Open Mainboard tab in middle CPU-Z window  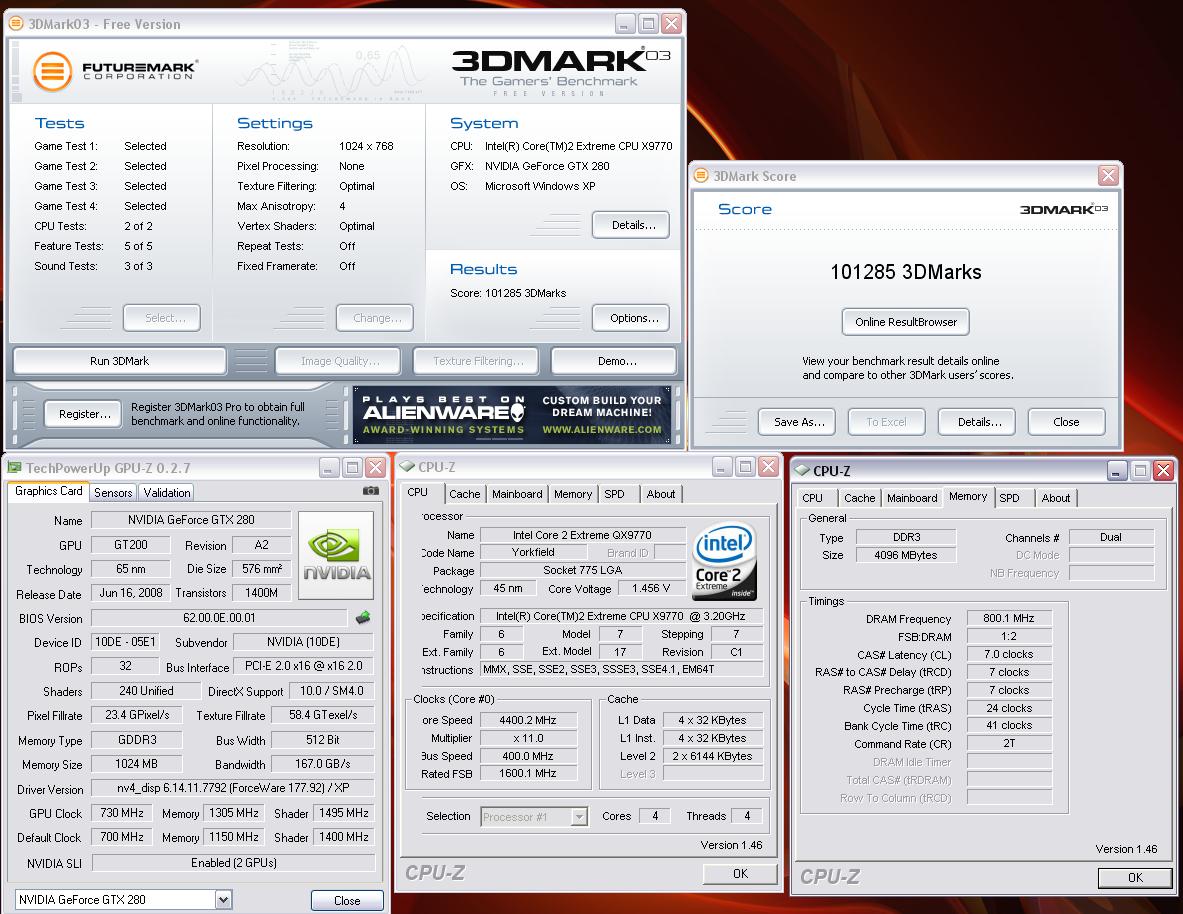[517, 494]
